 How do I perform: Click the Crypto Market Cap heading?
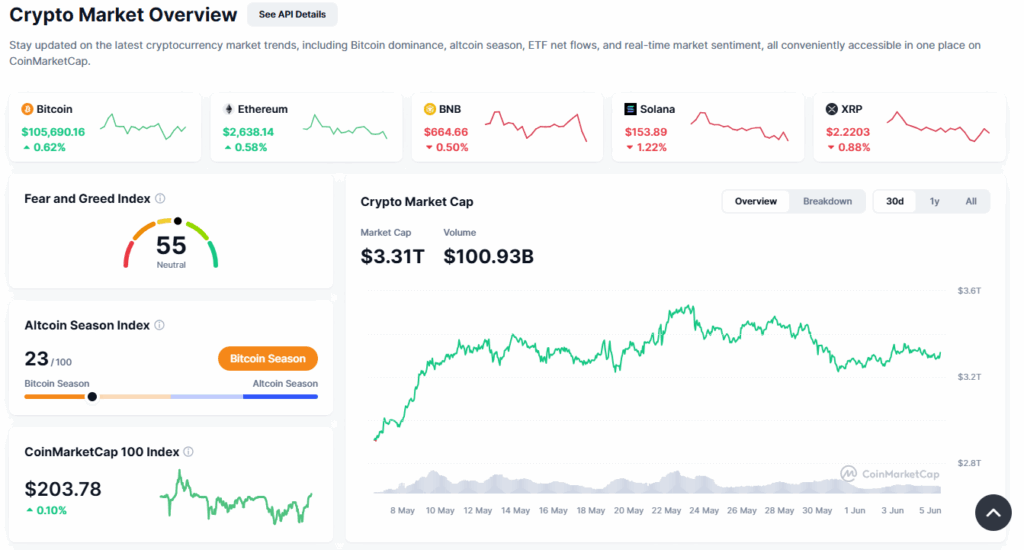pos(417,202)
